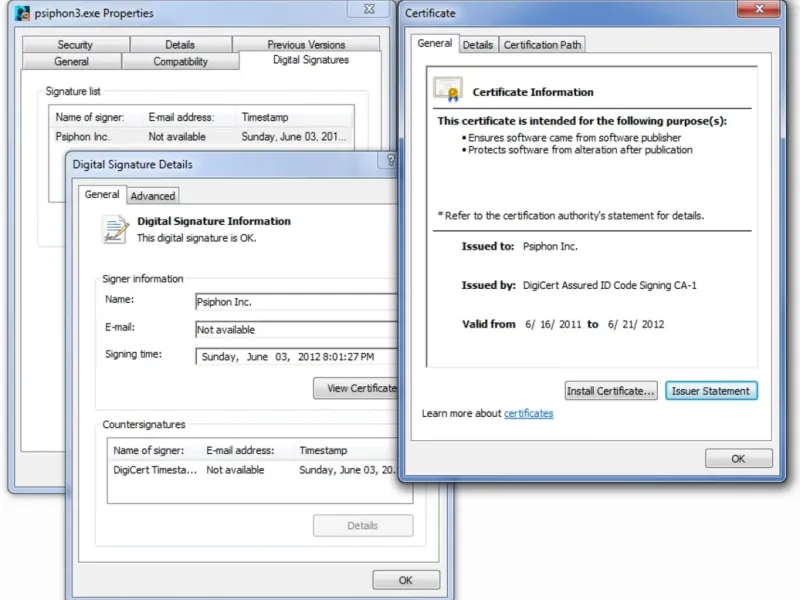Click OK in the Certificate window
The height and width of the screenshot is (600, 800).
[738, 459]
